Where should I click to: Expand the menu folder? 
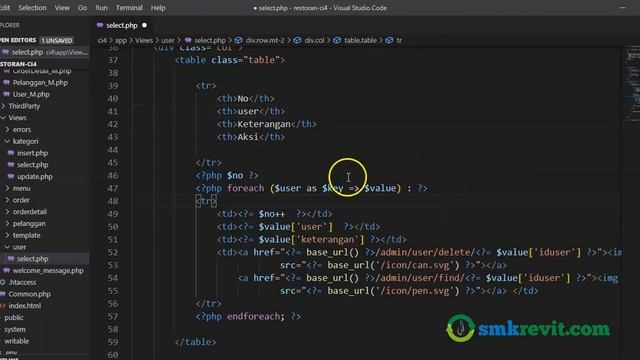(21, 189)
